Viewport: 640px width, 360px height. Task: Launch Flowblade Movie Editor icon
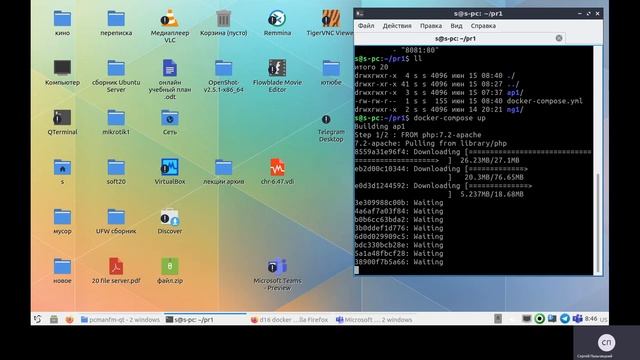click(277, 68)
